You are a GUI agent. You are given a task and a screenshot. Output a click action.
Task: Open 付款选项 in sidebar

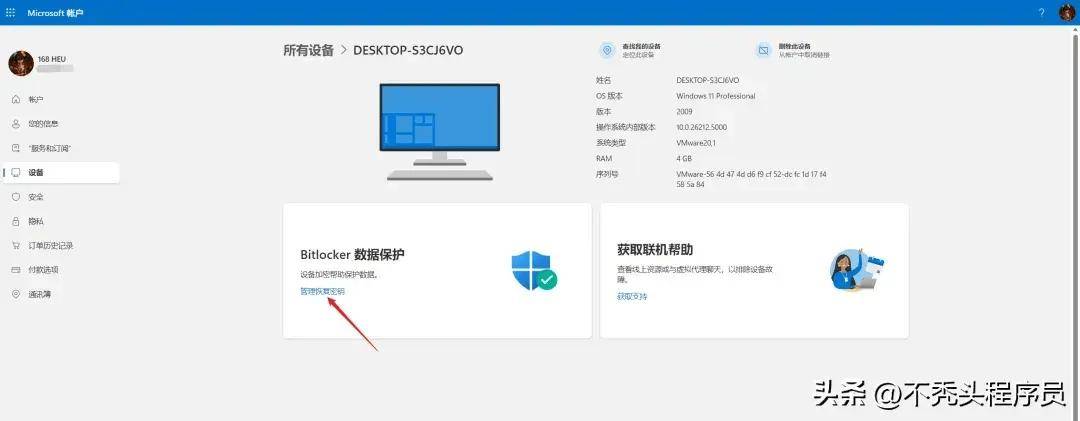click(43, 270)
